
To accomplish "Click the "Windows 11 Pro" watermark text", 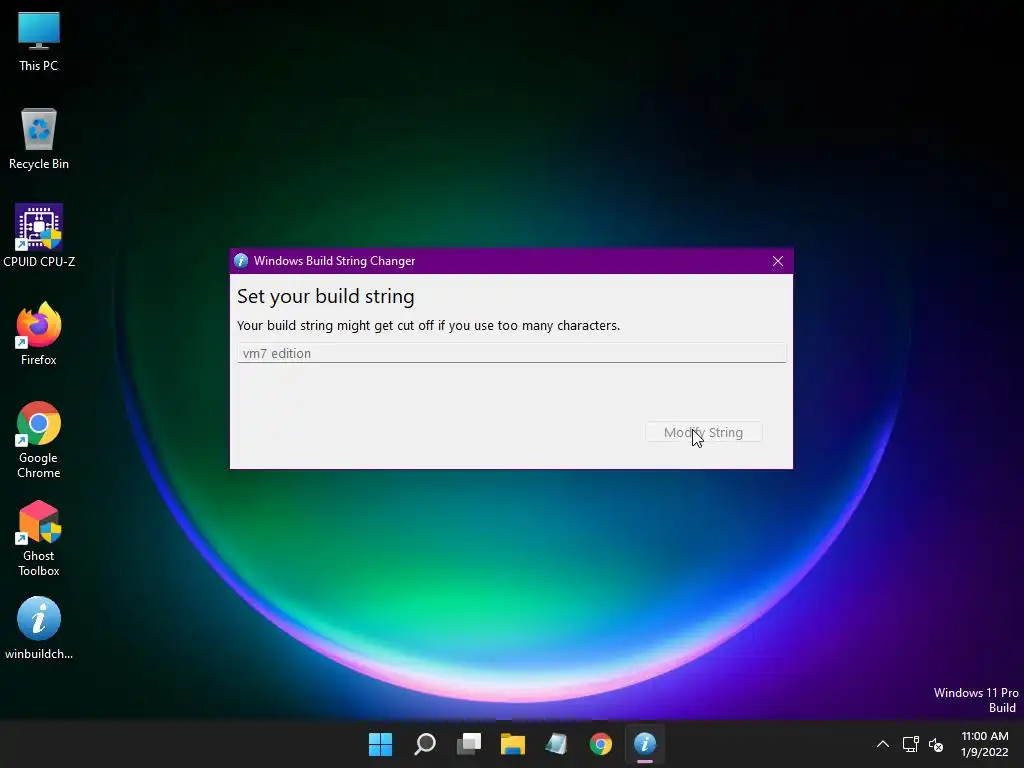I will pos(976,692).
